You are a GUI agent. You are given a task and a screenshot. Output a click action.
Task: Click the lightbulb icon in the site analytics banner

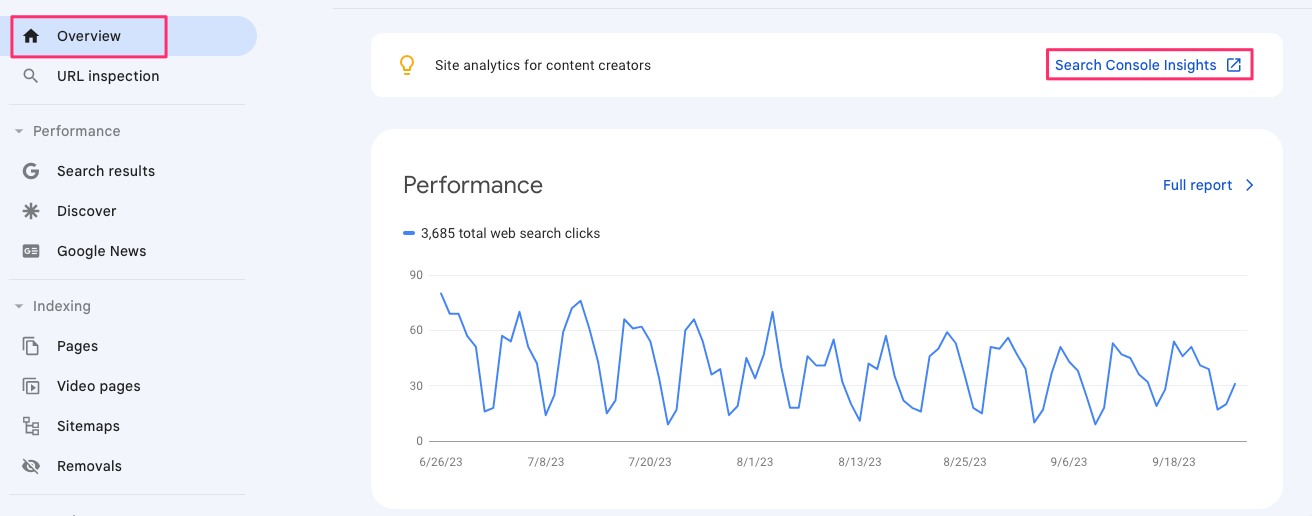click(x=406, y=65)
